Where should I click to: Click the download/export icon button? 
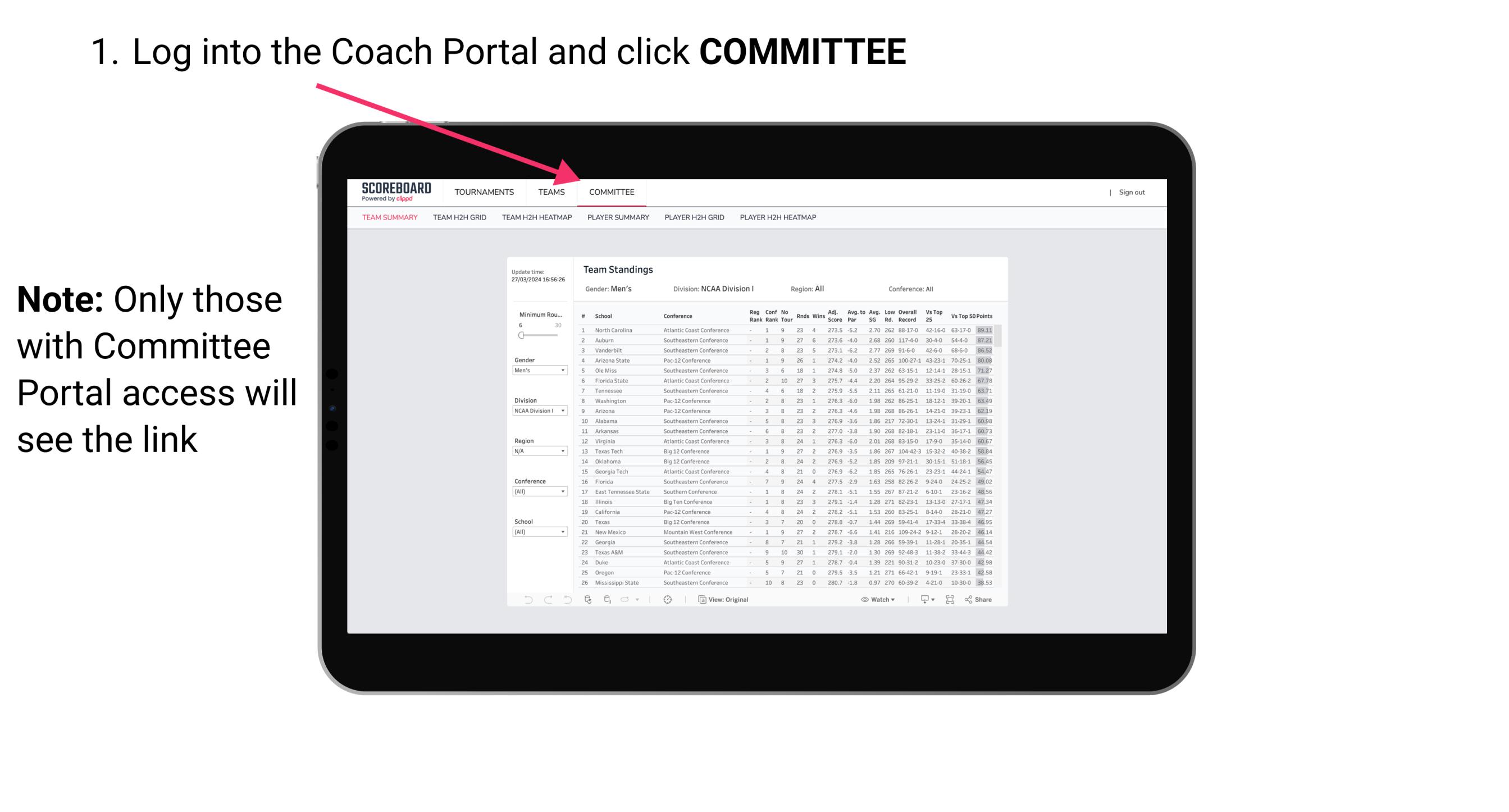click(920, 599)
